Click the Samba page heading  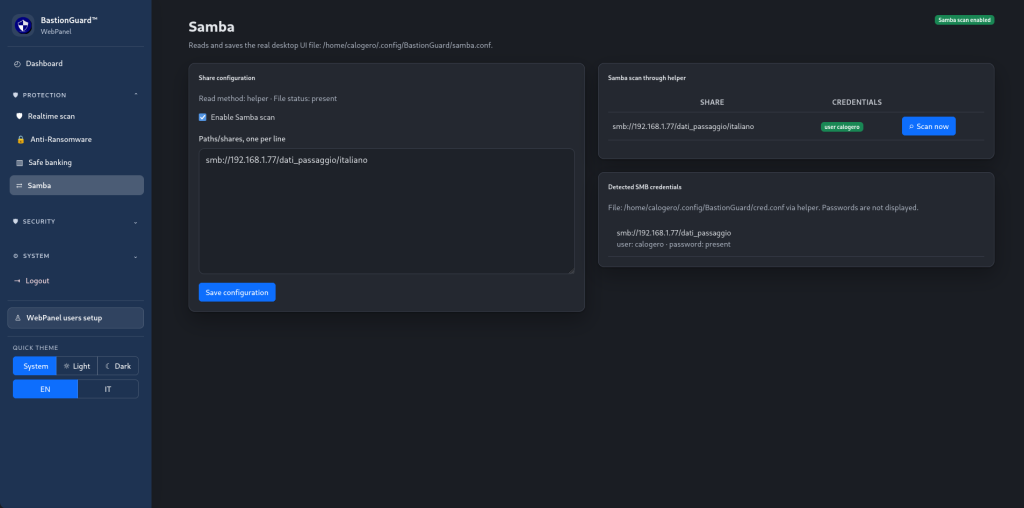click(212, 27)
